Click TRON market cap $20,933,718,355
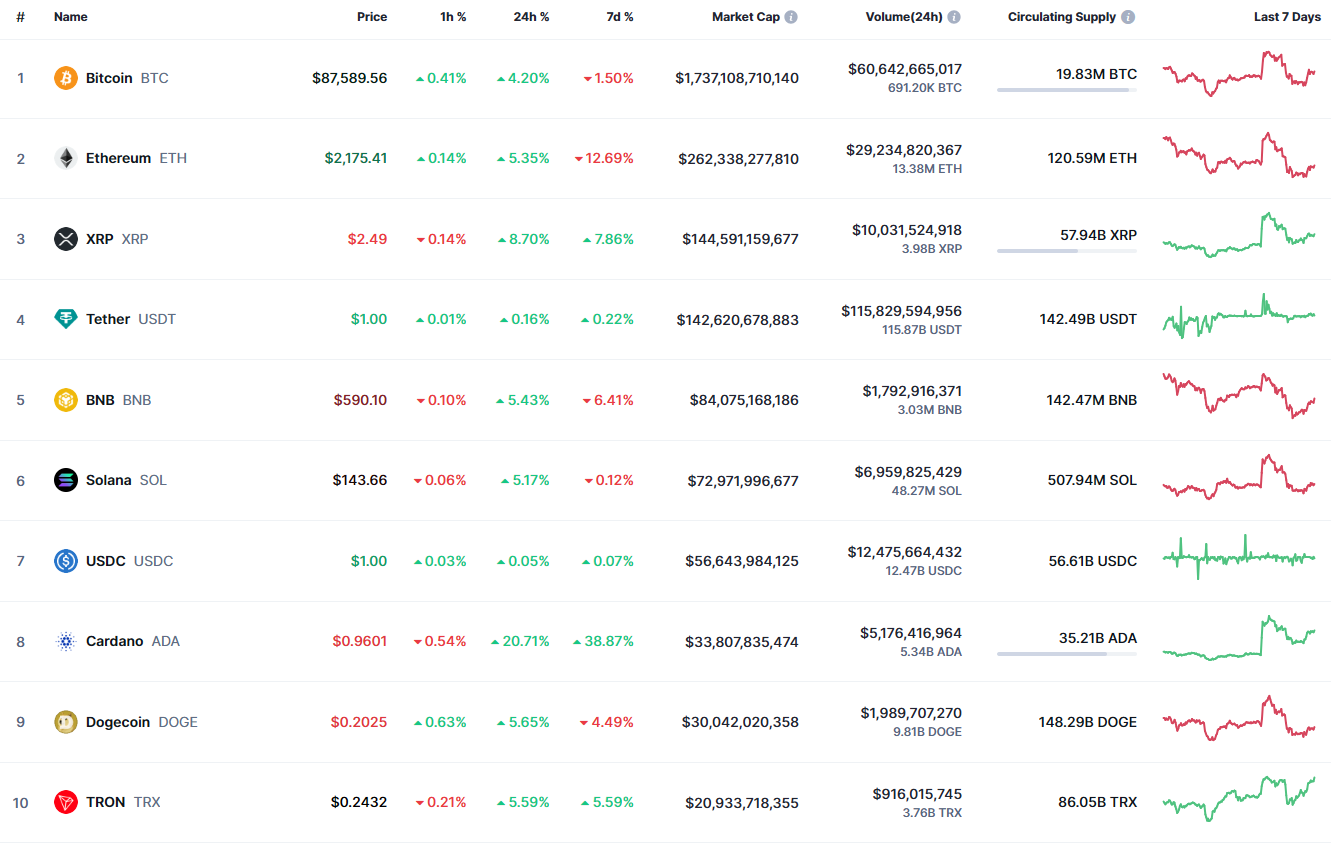 [x=742, y=802]
